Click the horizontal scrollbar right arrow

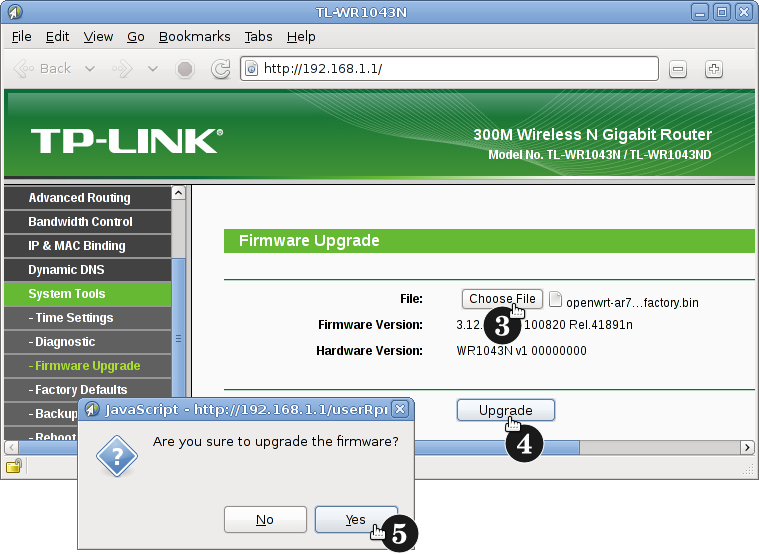[747, 447]
